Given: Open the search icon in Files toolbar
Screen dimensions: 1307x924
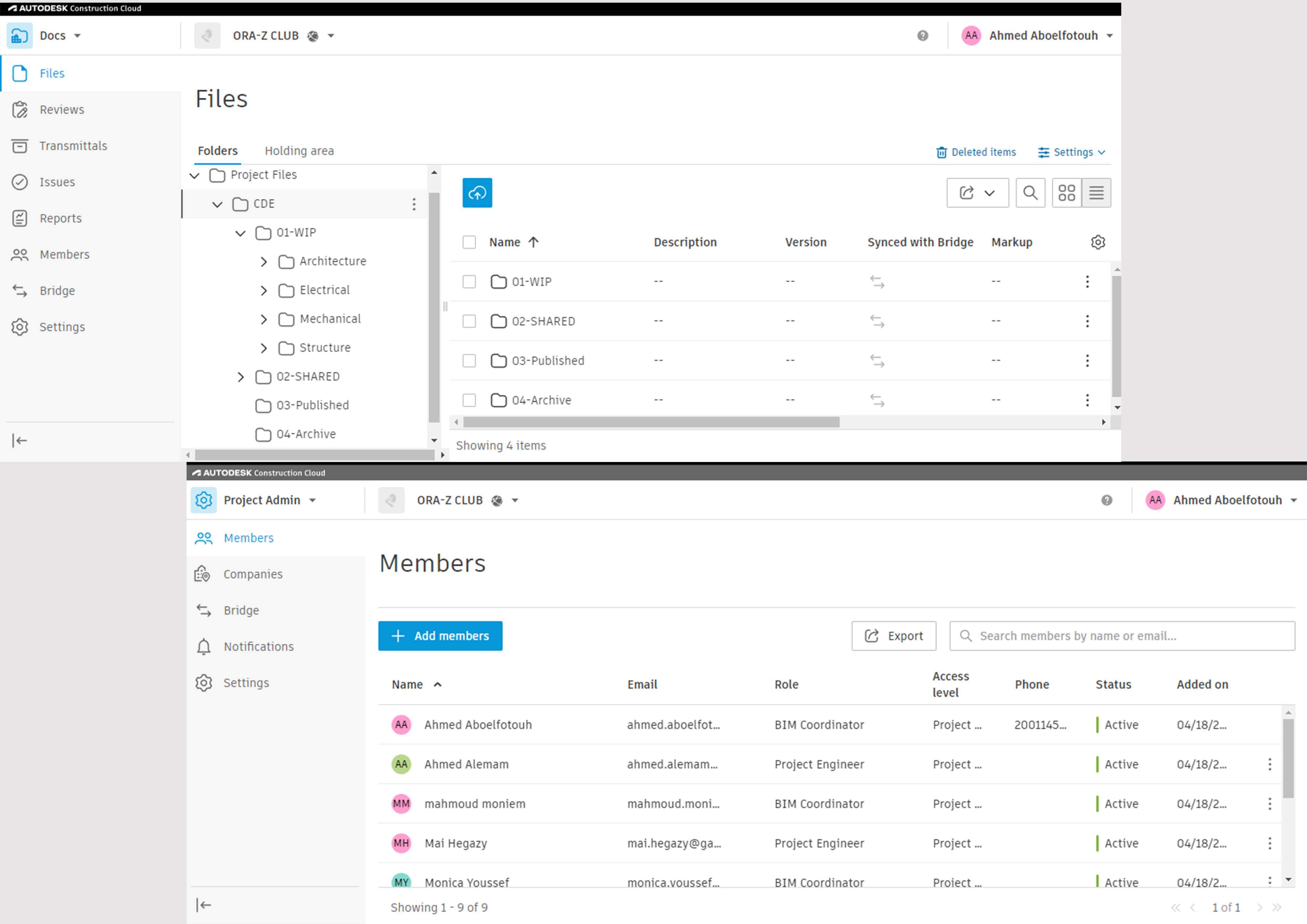Looking at the screenshot, I should click(x=1030, y=193).
